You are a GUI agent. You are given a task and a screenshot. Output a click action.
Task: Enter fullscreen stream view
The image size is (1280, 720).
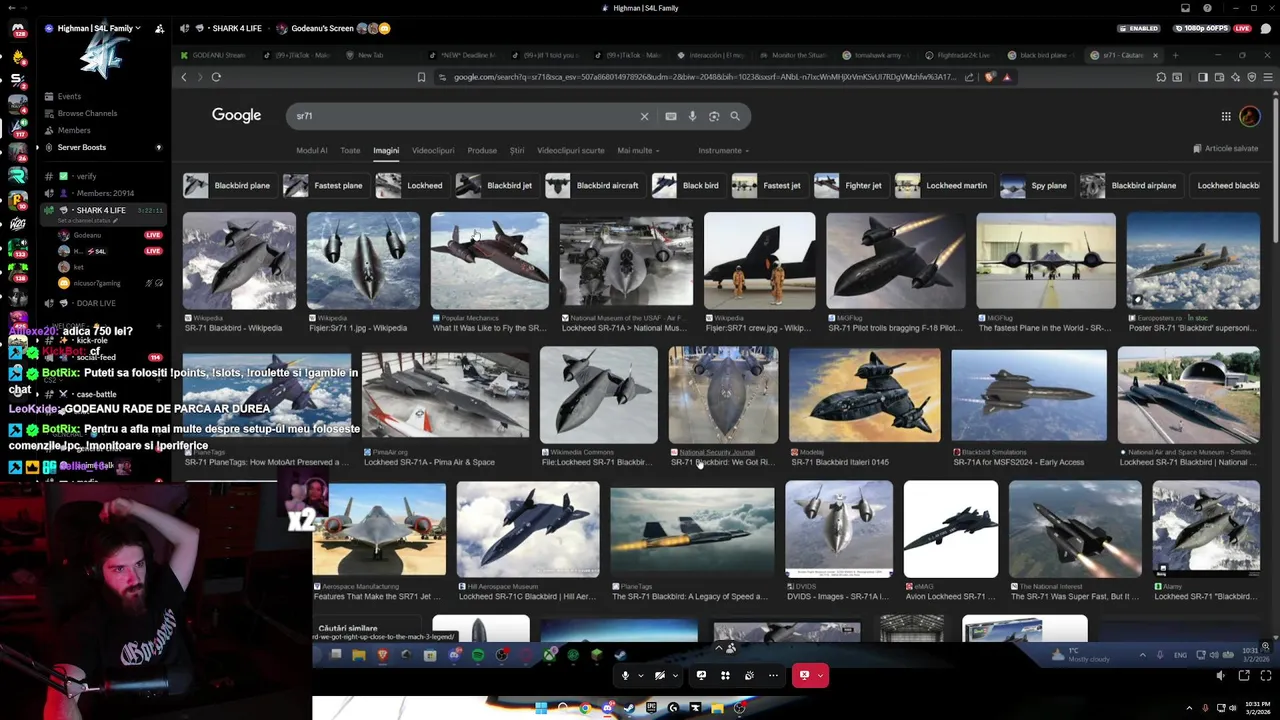tap(1267, 676)
